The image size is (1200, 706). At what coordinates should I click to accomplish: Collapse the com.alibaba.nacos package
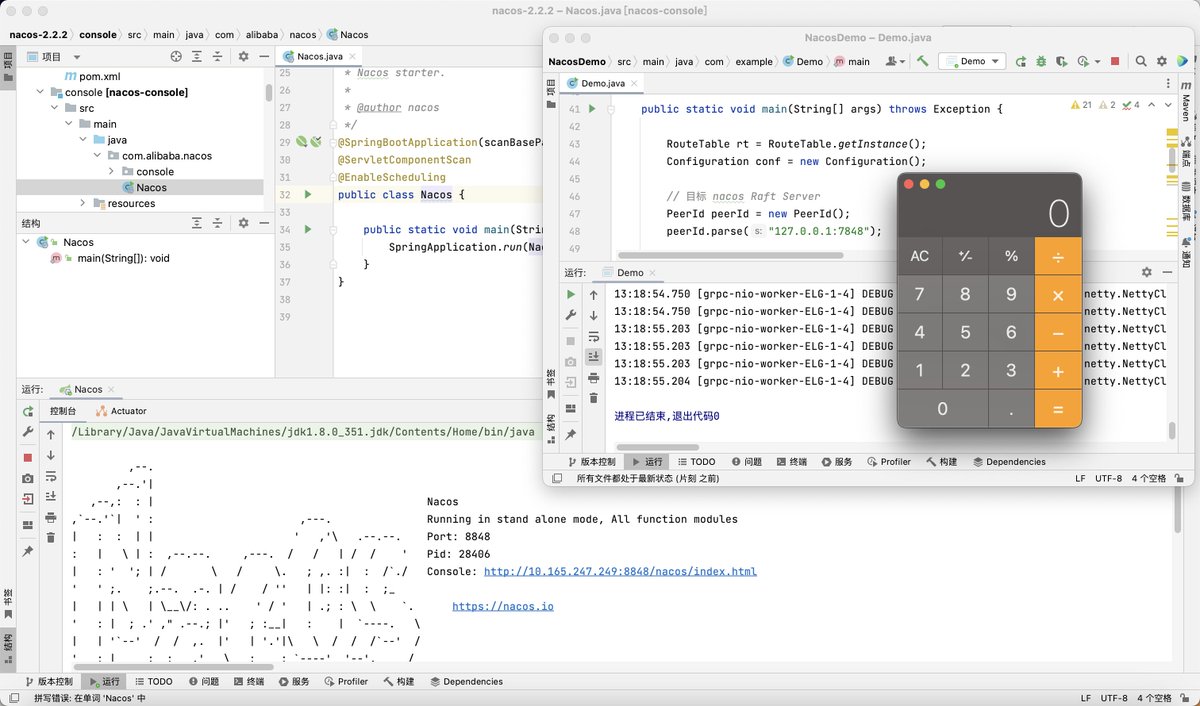pos(98,156)
